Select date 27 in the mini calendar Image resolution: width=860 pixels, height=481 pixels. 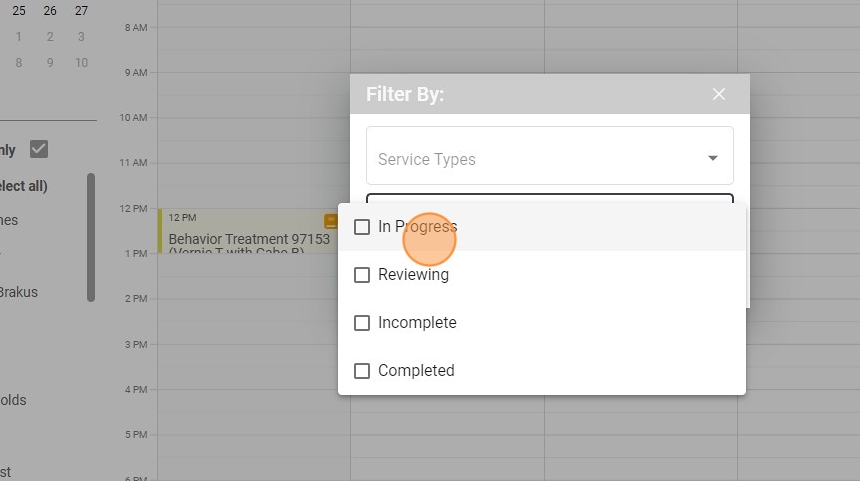[81, 11]
